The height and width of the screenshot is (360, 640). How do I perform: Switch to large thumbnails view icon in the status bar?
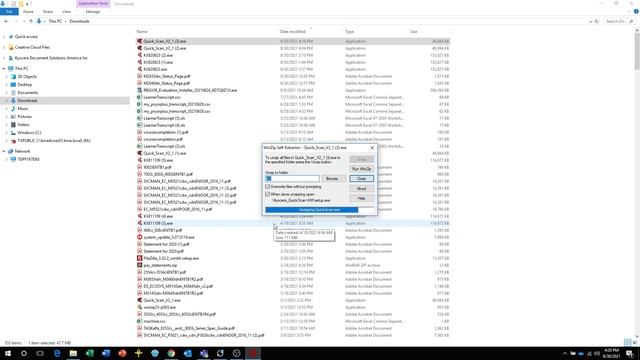coord(634,342)
